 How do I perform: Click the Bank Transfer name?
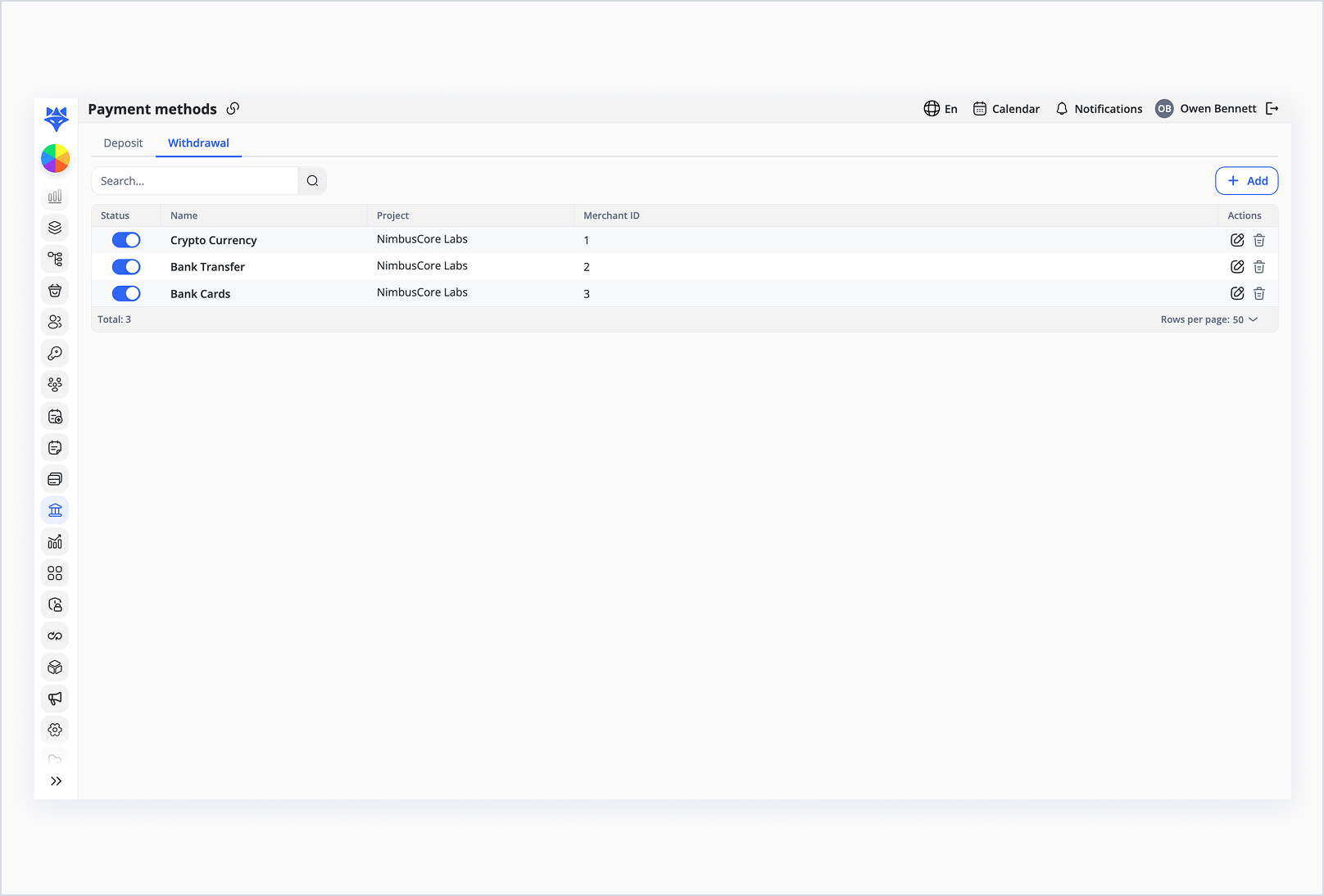(x=207, y=267)
